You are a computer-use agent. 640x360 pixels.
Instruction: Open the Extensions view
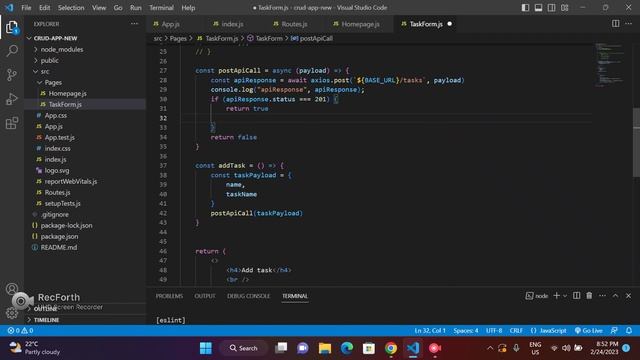point(12,123)
